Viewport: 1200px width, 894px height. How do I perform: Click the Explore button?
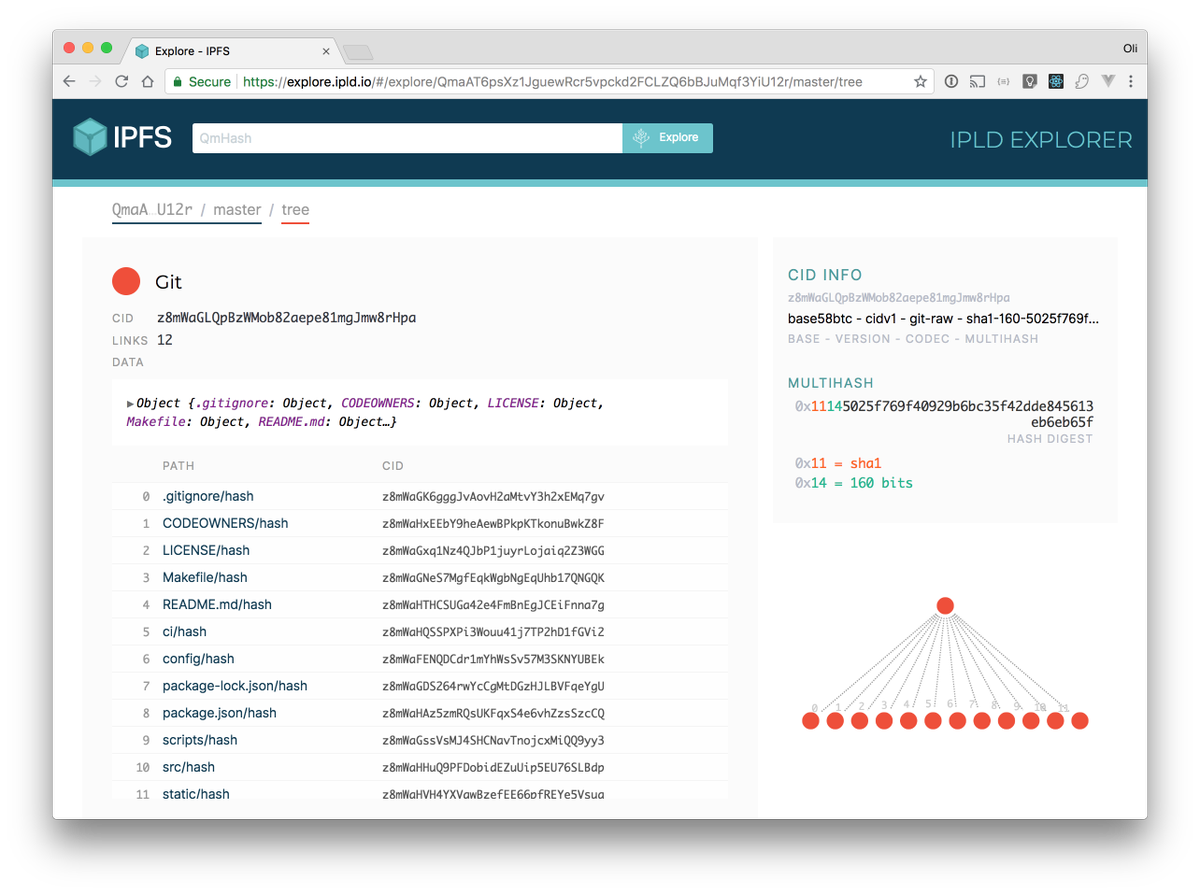click(x=667, y=138)
